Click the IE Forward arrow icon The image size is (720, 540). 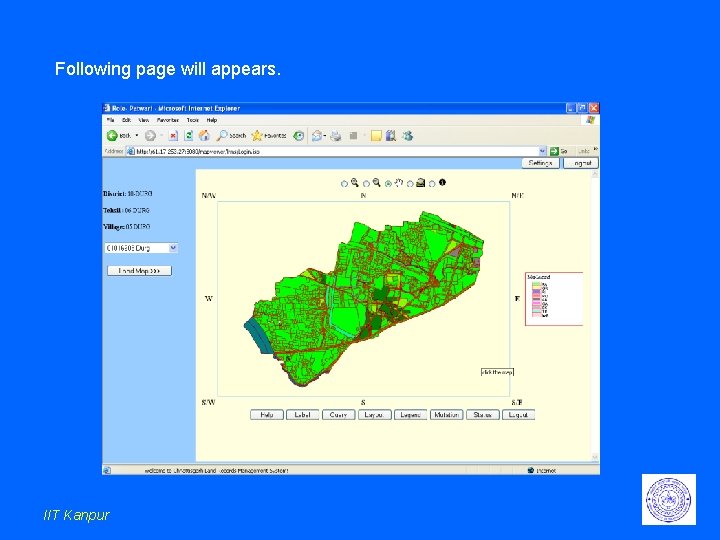coord(150,135)
